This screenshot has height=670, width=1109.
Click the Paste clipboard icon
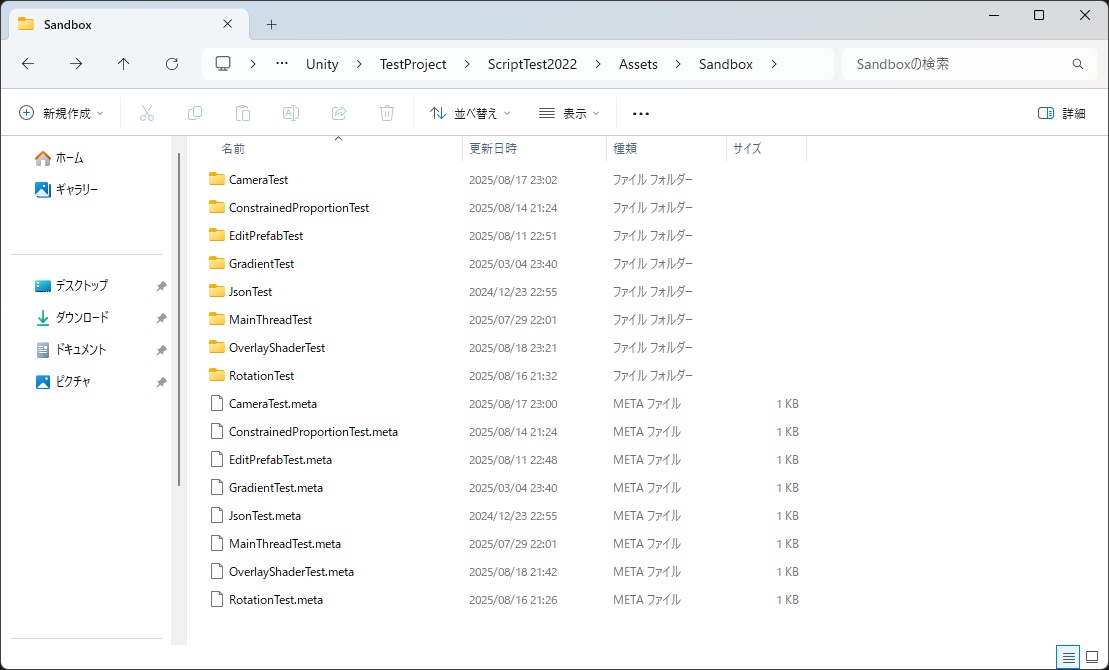point(243,113)
